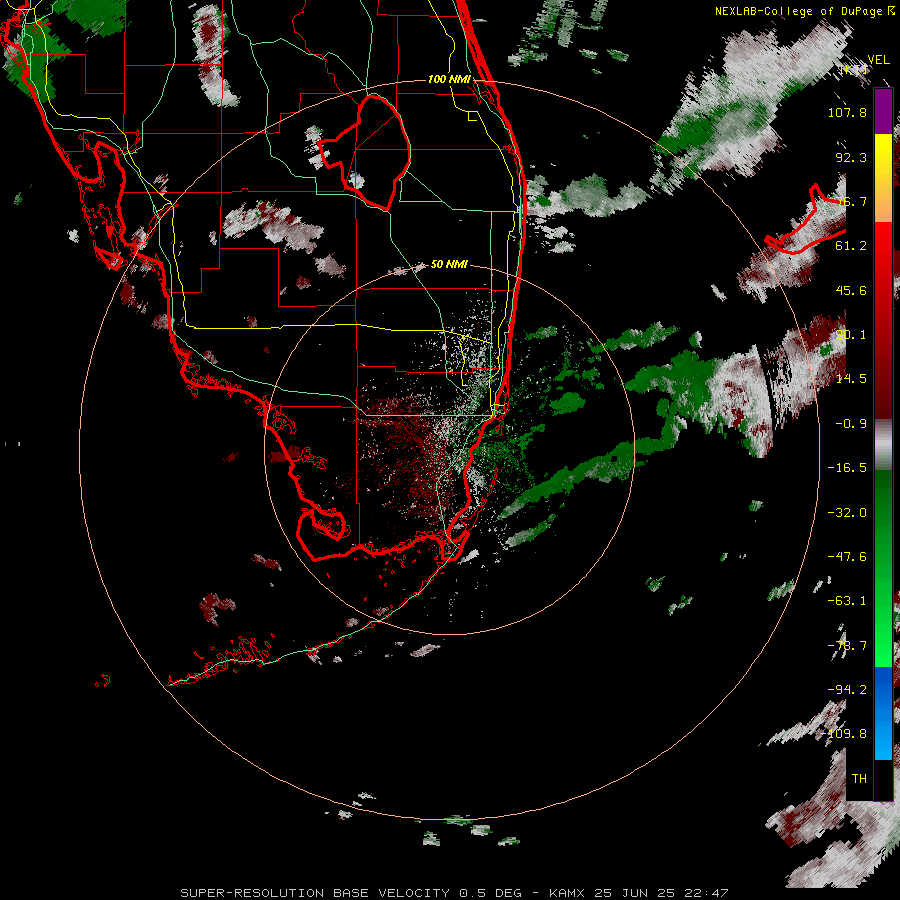The image size is (900, 900).
Task: Click the Super-Resolution Base Velocity caption text
Action: pyautogui.click(x=454, y=893)
